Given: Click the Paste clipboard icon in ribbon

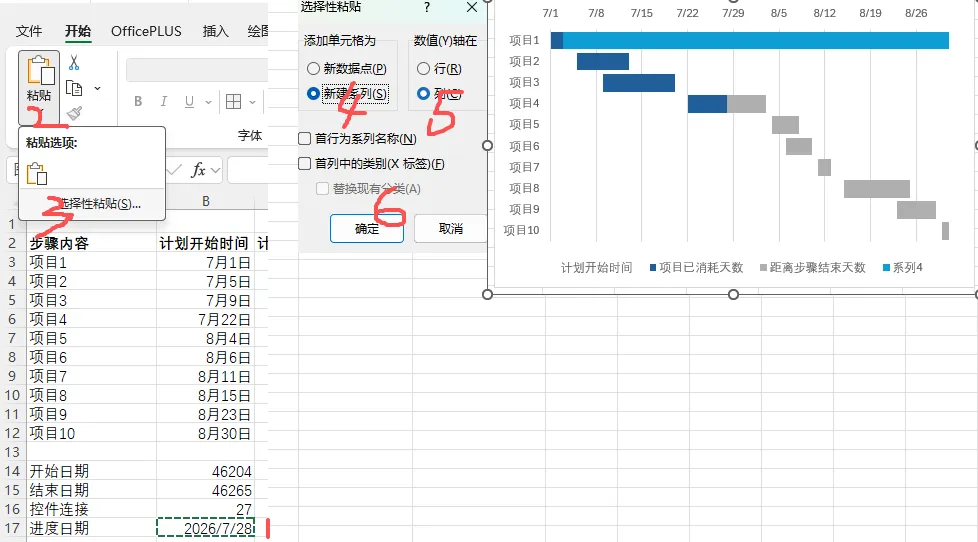Looking at the screenshot, I should 40,70.
